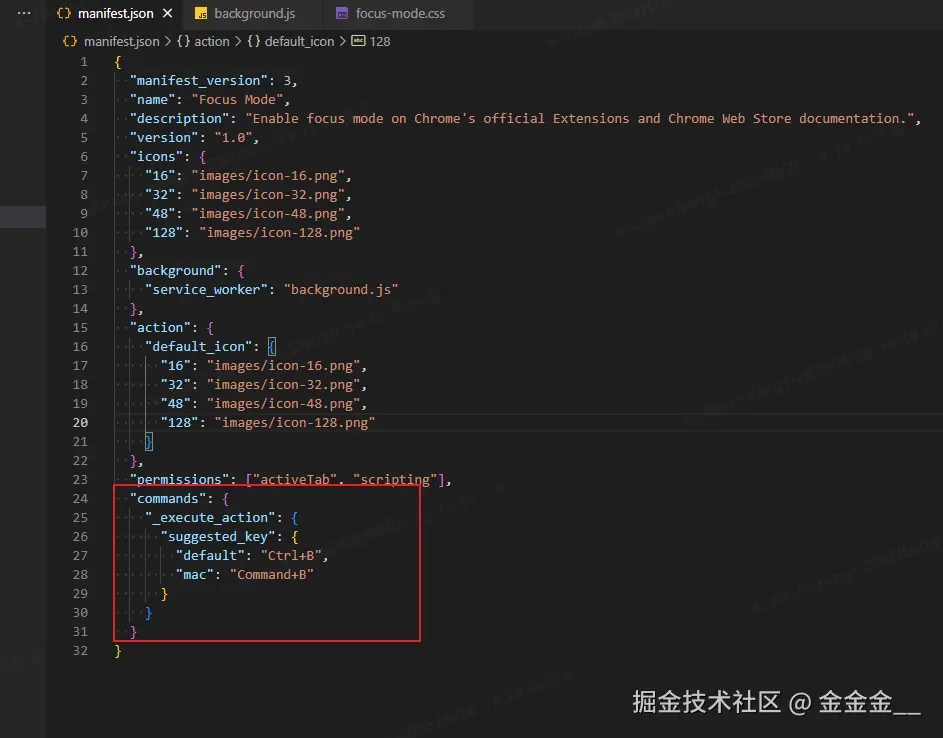Click line number 32 in the gutter
The image size is (943, 738).
[81, 650]
